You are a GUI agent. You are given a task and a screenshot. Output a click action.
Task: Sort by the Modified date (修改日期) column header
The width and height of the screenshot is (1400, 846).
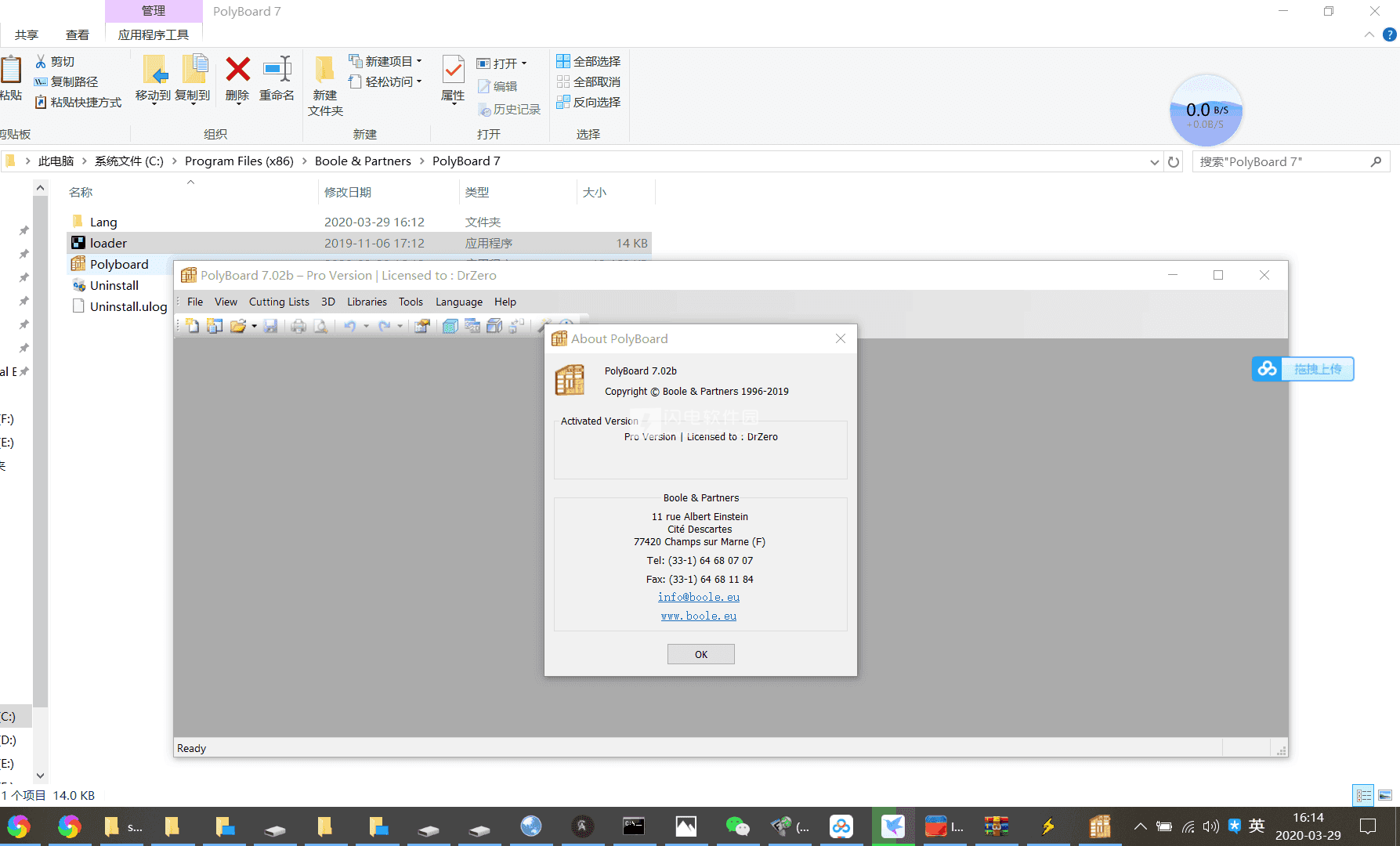[348, 192]
